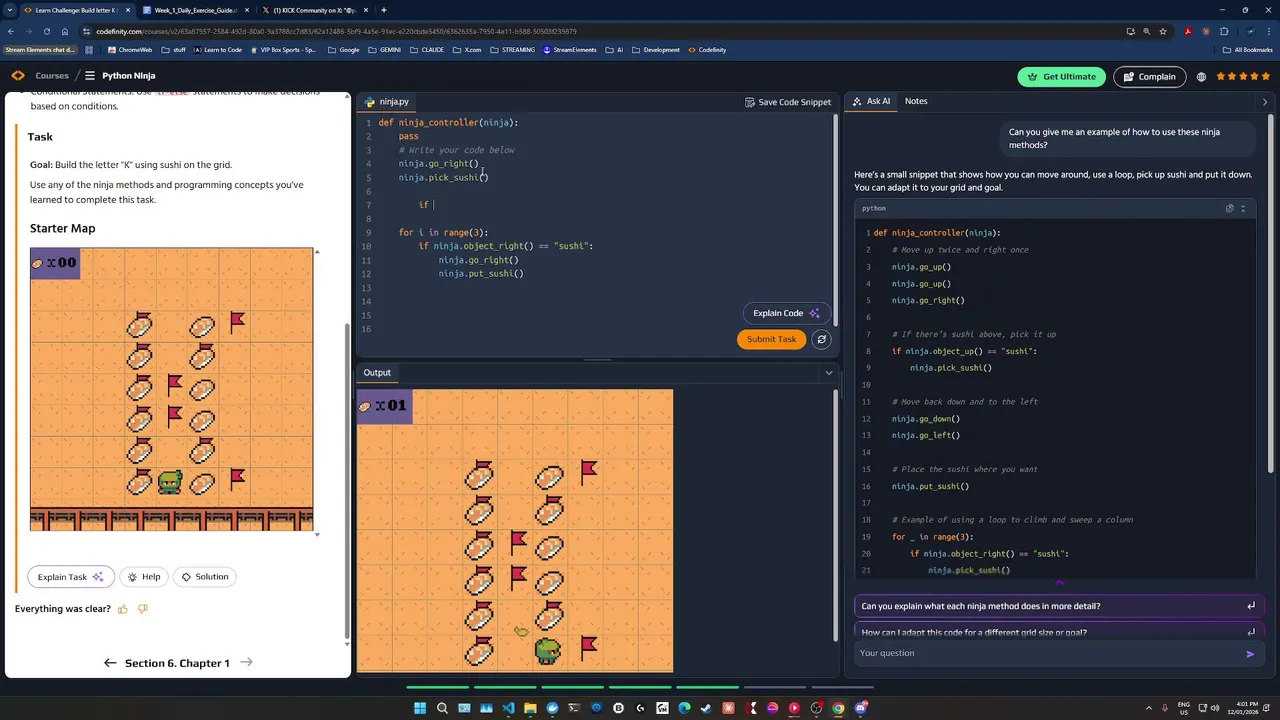Open the Courses link in header

52,76
